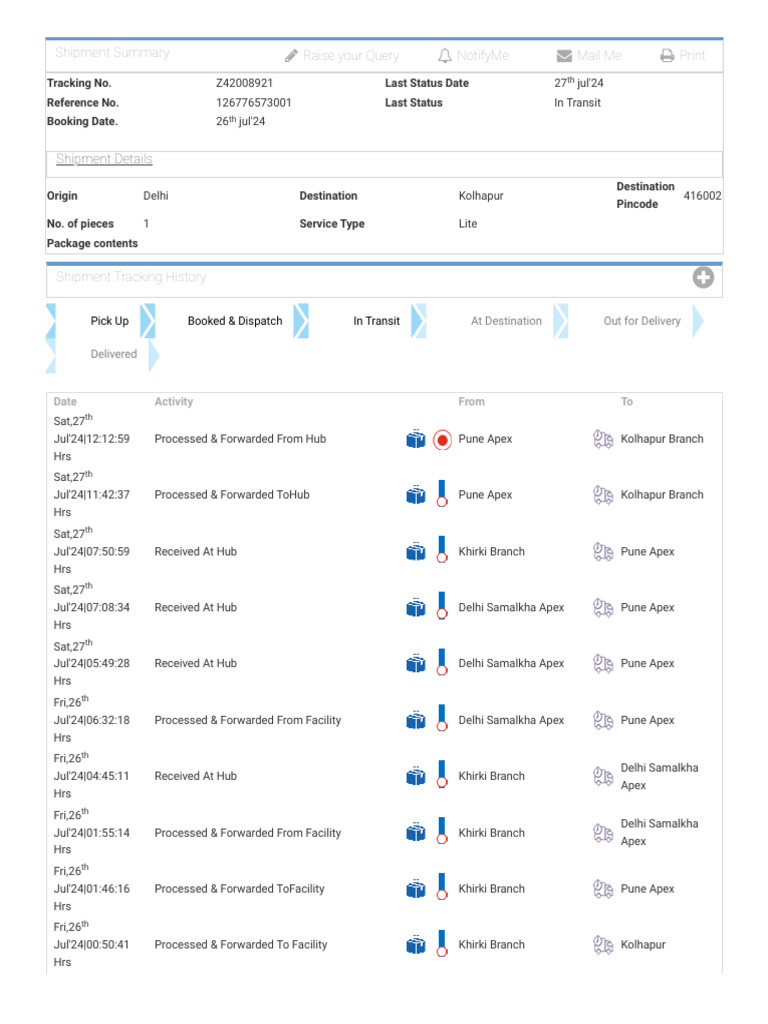768x1024 pixels.
Task: Collapse the Shipment Summary header
Action: click(112, 53)
